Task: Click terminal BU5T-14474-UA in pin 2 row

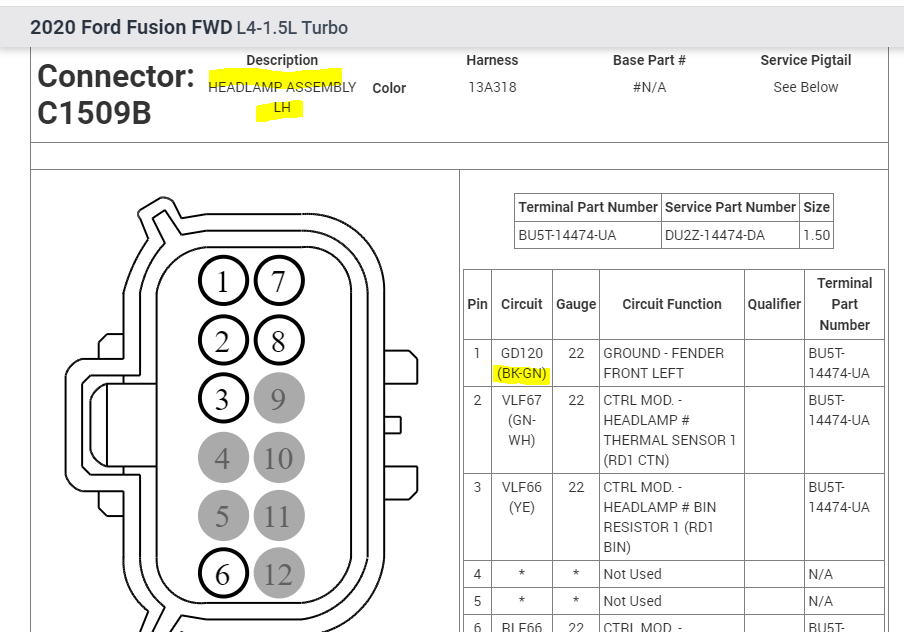Action: 839,410
